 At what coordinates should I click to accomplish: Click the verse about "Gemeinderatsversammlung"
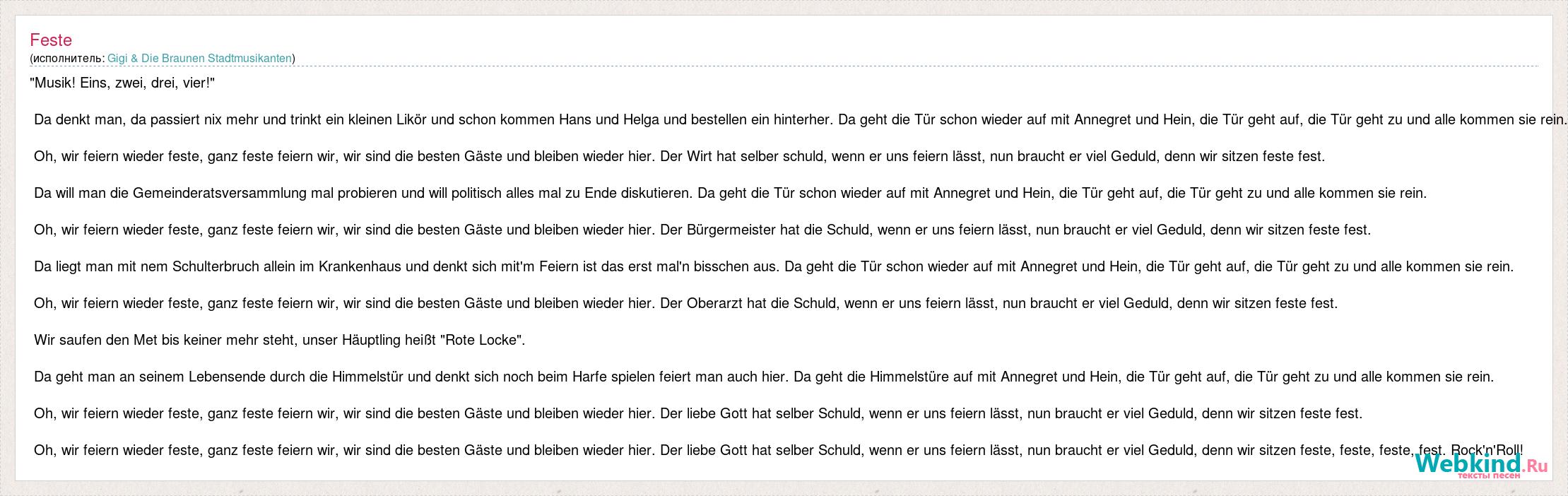pos(731,194)
